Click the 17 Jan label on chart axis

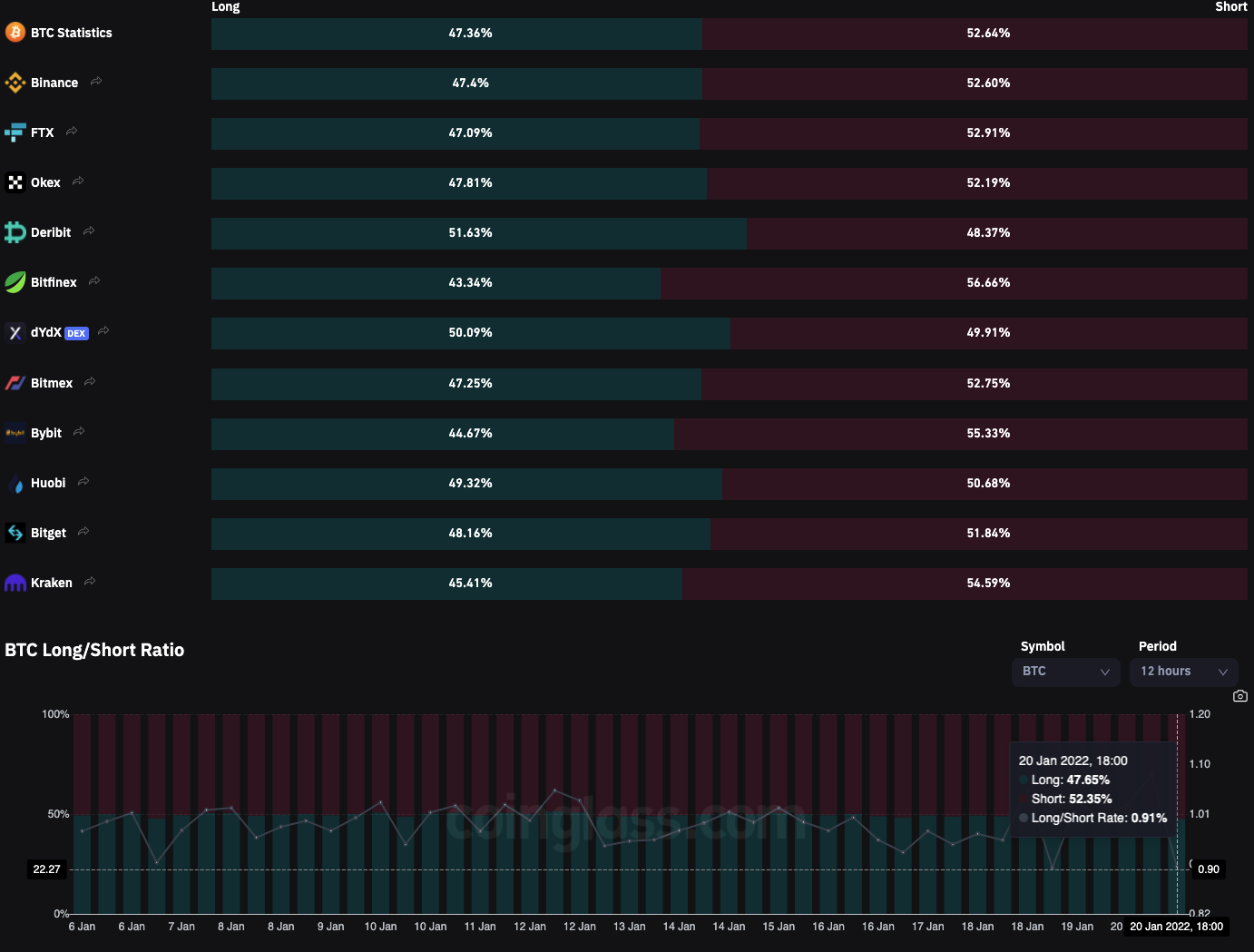pyautogui.click(x=927, y=927)
